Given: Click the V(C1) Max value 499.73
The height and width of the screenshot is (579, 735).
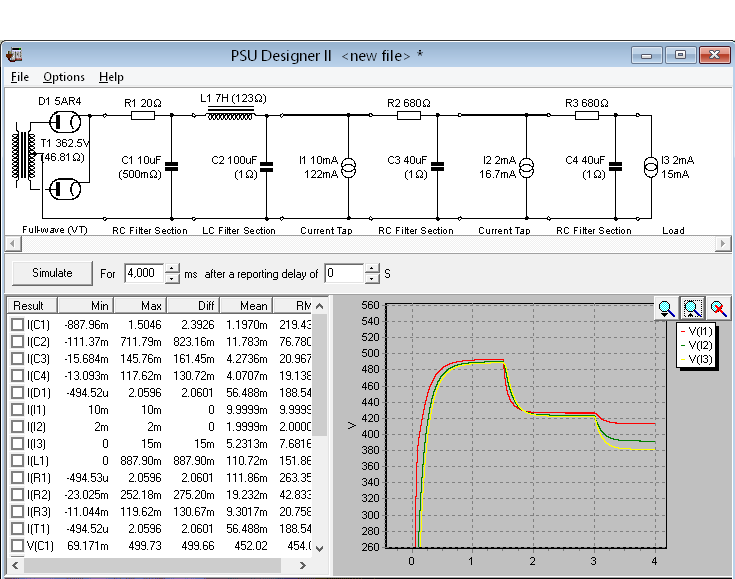Looking at the screenshot, I should pyautogui.click(x=144, y=546).
